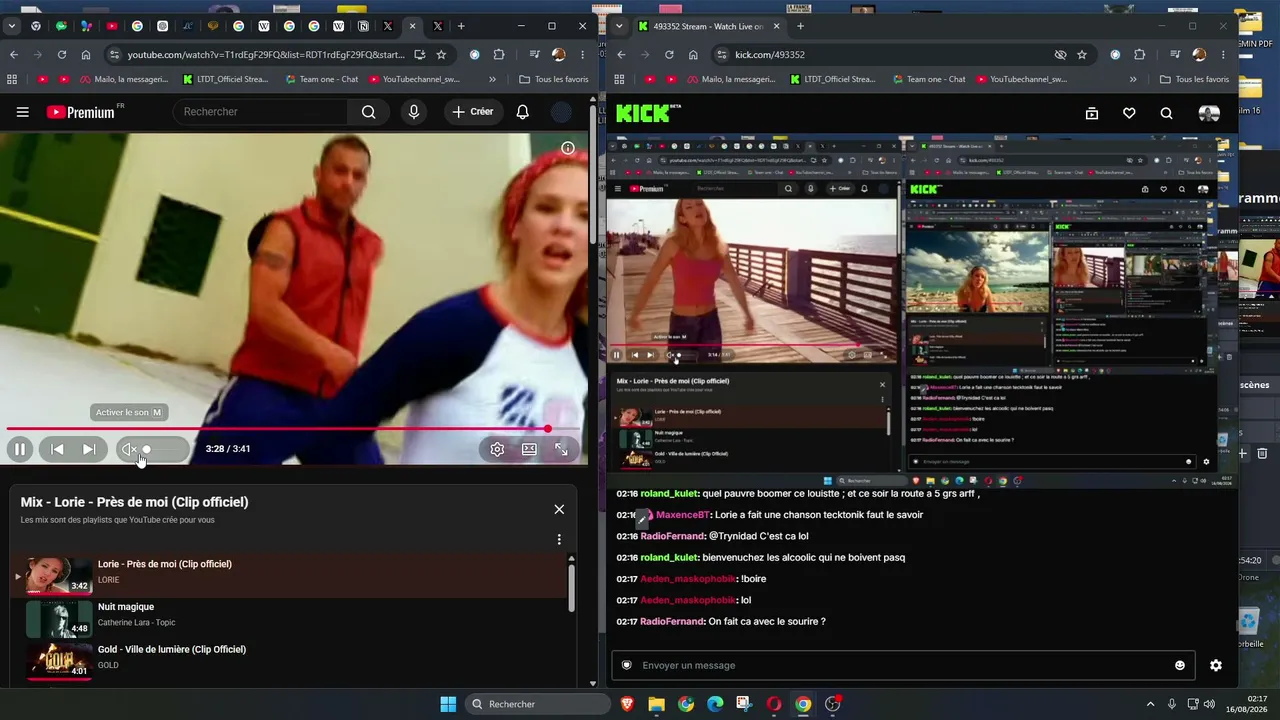This screenshot has height=720, width=1280.
Task: Open extensions puzzle icon in the YouTube window
Action: point(499,55)
